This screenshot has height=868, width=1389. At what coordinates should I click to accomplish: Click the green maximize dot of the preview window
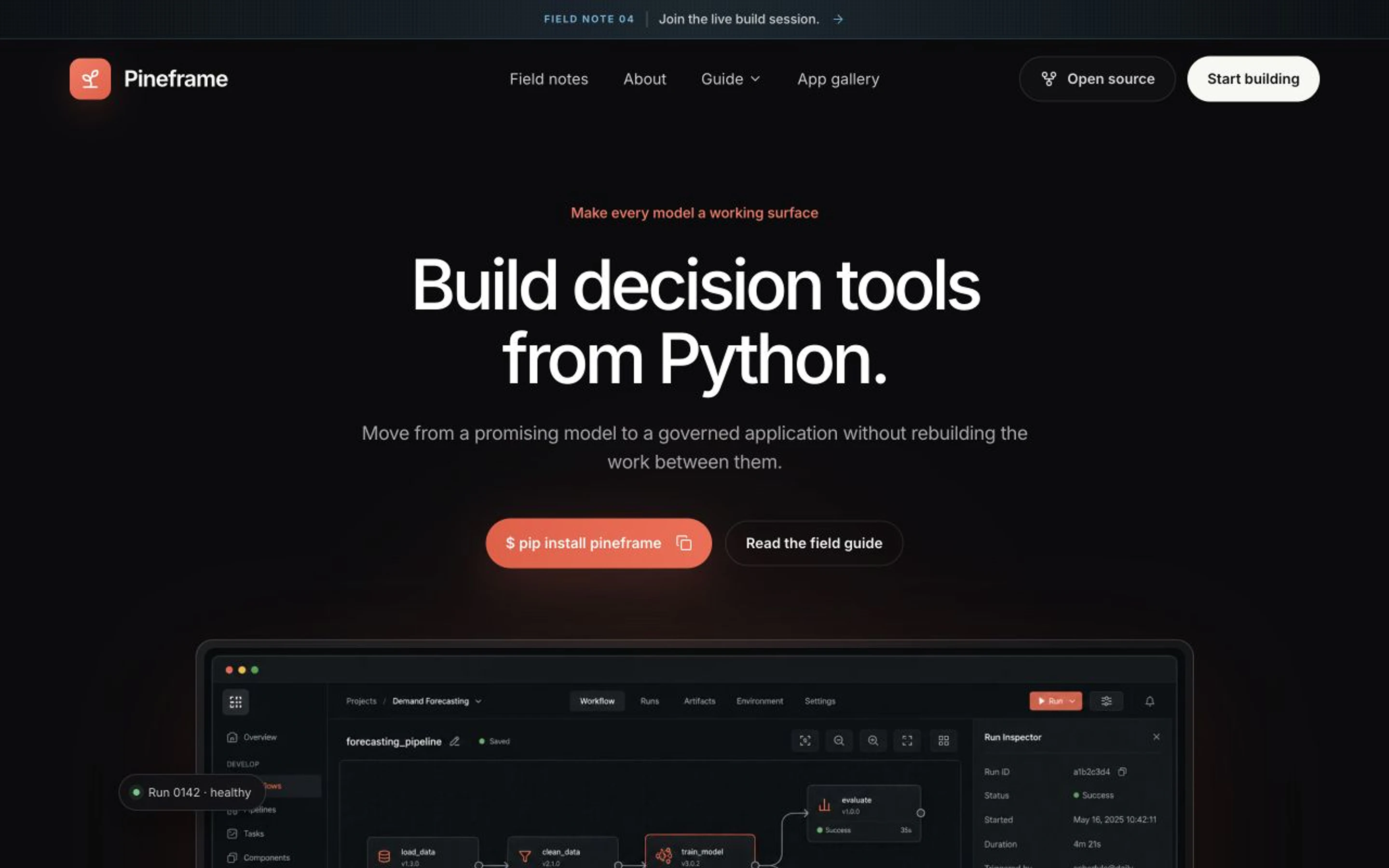[255, 670]
